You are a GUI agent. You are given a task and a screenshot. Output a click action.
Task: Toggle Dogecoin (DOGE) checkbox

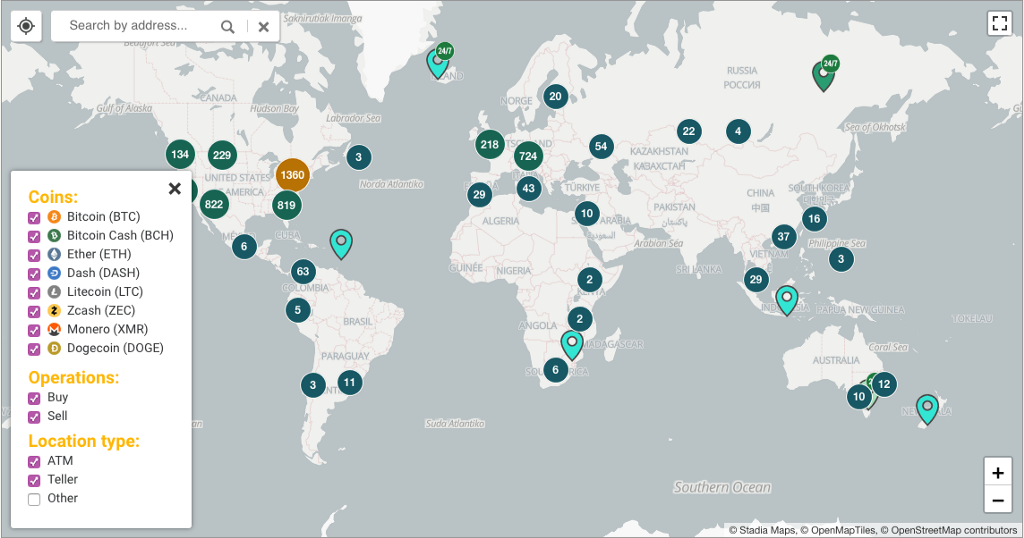click(34, 349)
